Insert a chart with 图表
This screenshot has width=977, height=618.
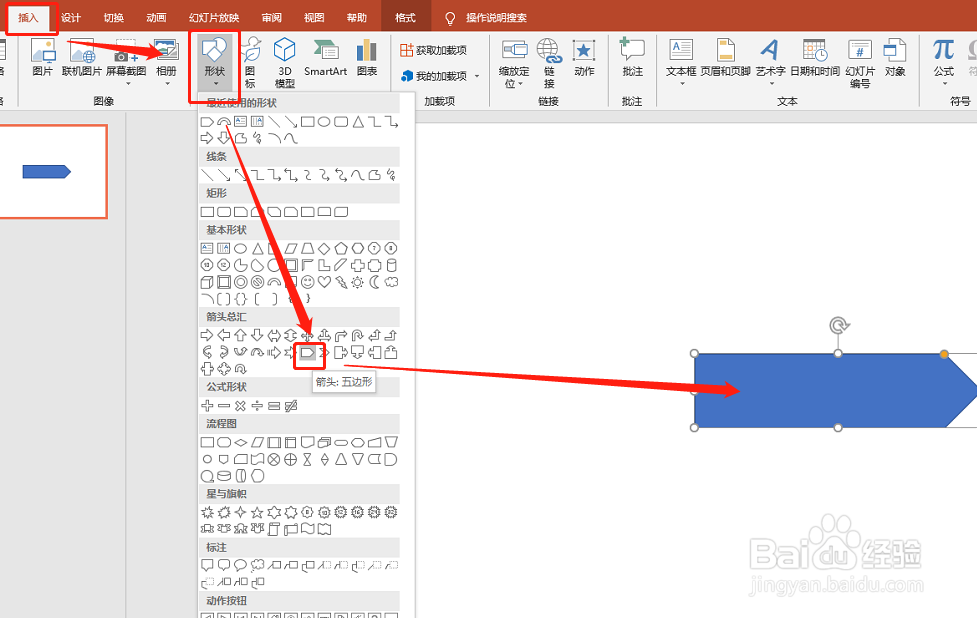367,57
